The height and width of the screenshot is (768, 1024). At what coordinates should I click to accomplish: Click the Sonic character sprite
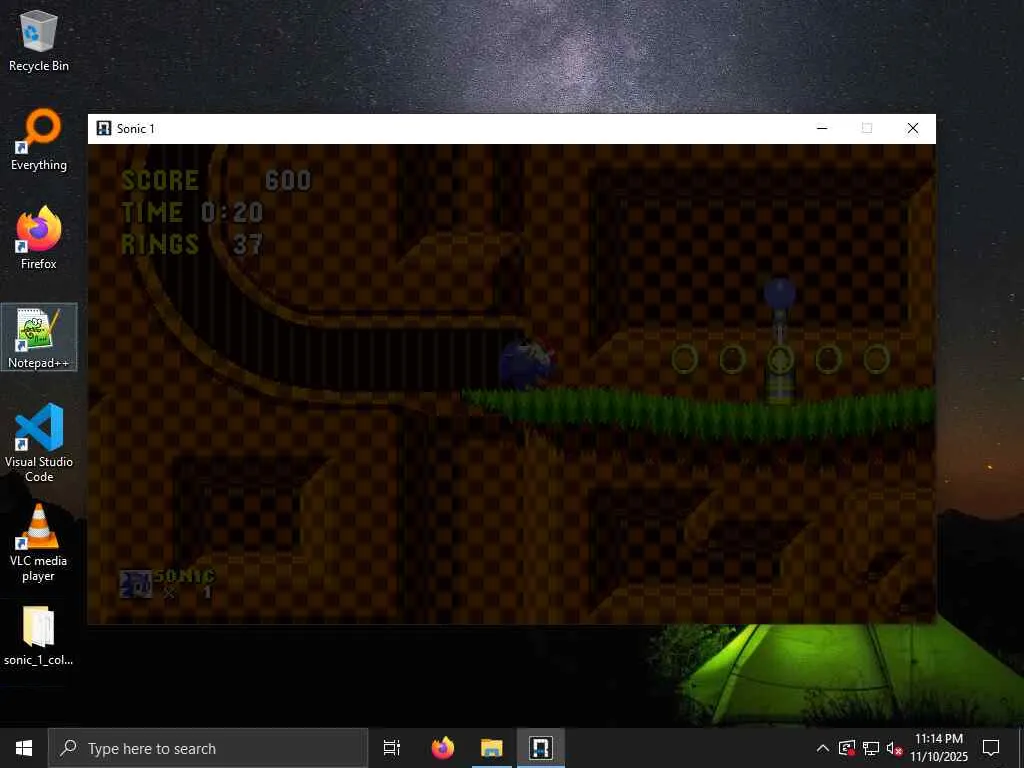click(x=526, y=365)
